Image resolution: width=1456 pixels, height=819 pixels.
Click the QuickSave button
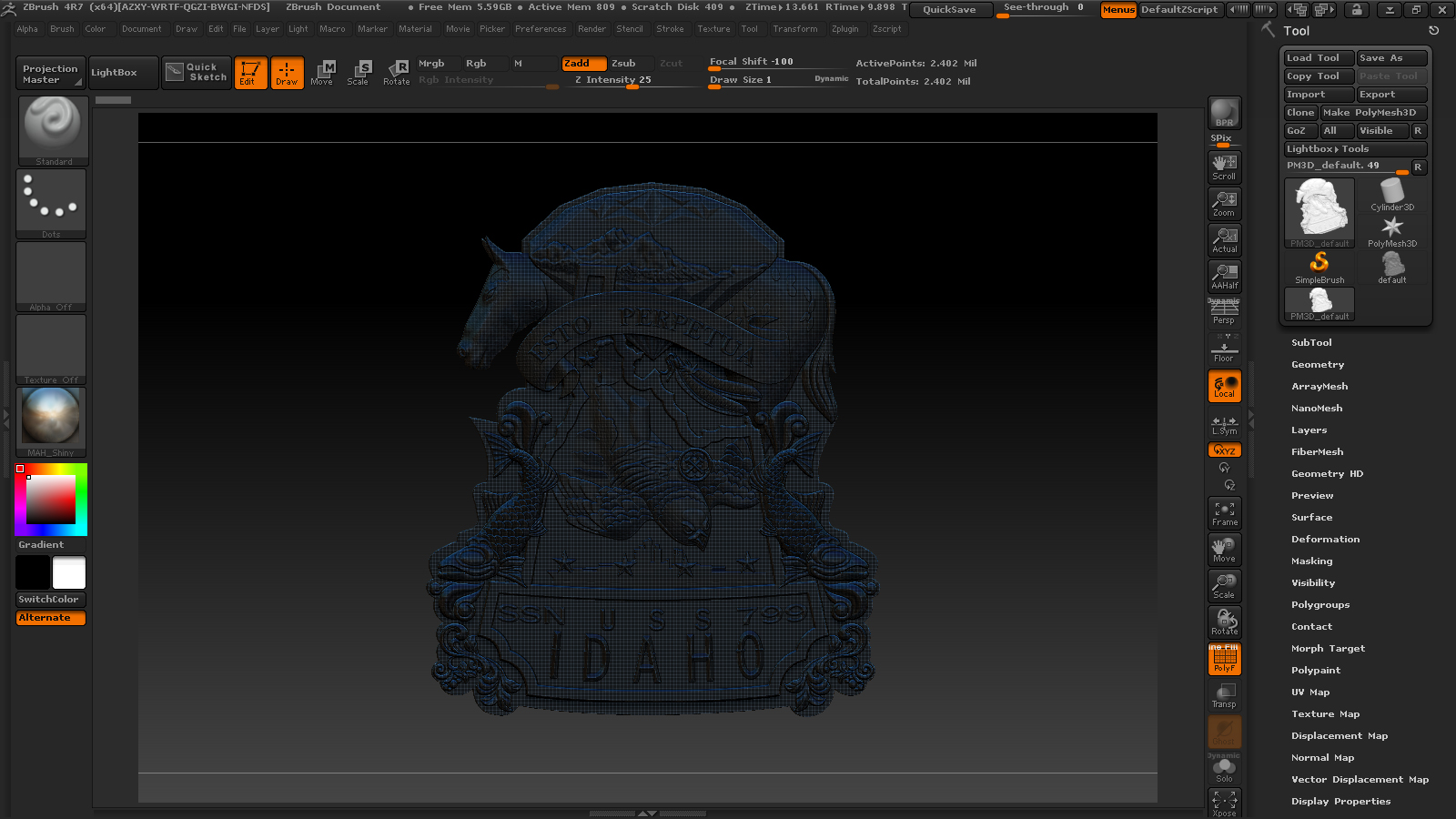pos(949,9)
